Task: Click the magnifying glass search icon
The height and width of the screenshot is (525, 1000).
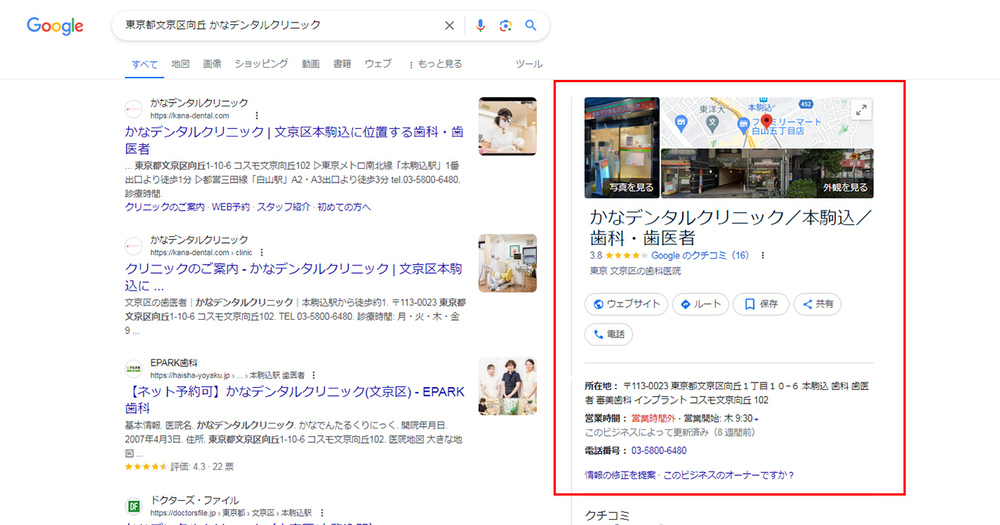Action: (x=531, y=25)
